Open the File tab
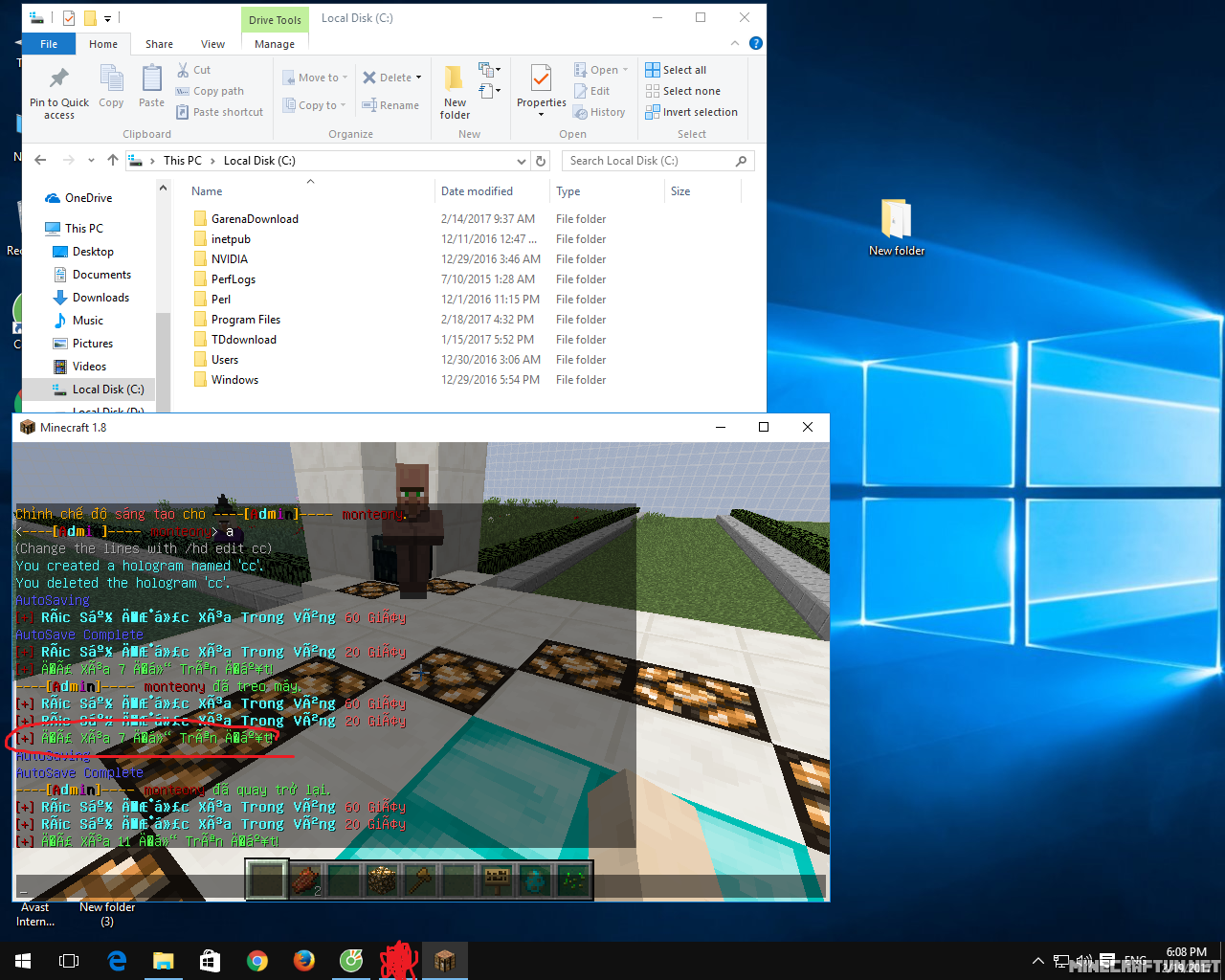 click(49, 44)
